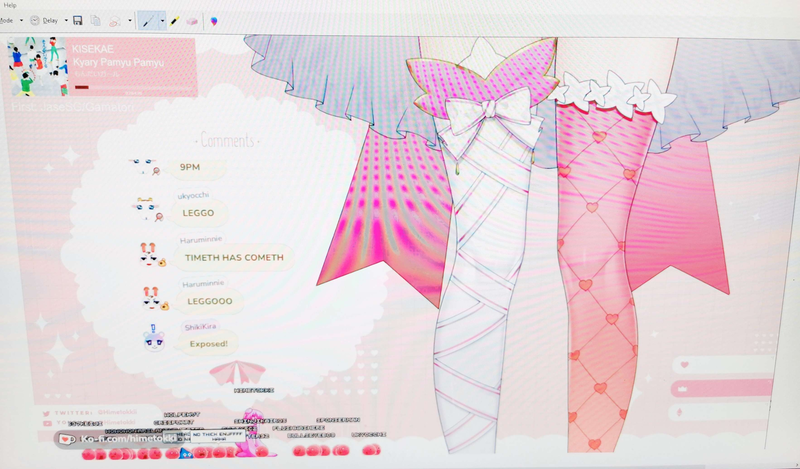The image size is (800, 469).
Task: Click the Send Snip envelope icon
Action: [115, 20]
